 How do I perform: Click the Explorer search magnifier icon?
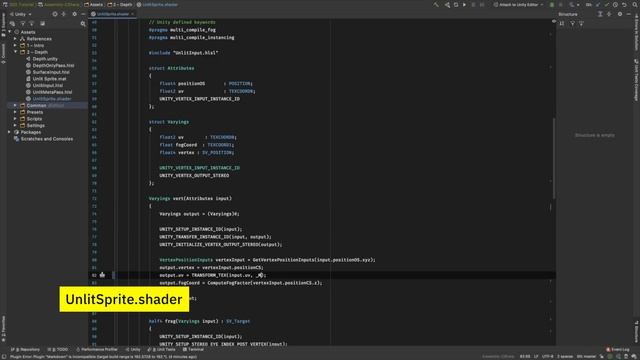coord(83,24)
